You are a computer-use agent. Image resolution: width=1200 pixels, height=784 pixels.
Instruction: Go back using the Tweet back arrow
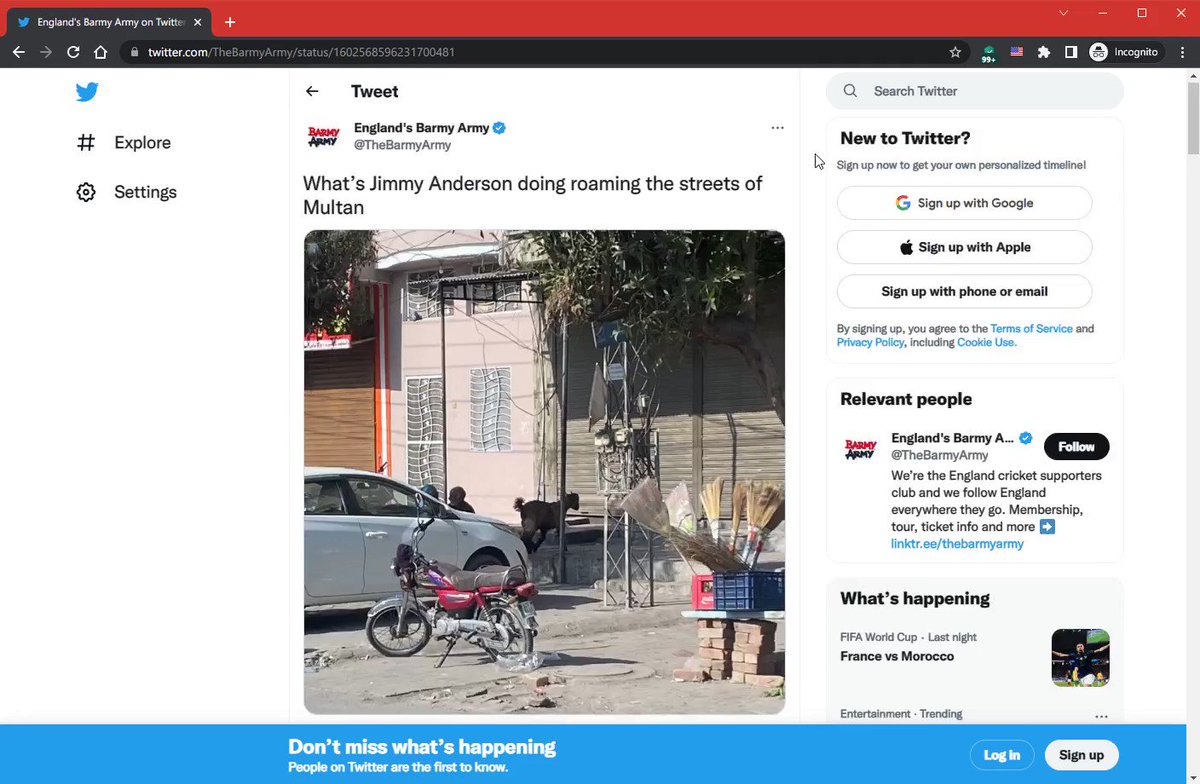tap(312, 91)
